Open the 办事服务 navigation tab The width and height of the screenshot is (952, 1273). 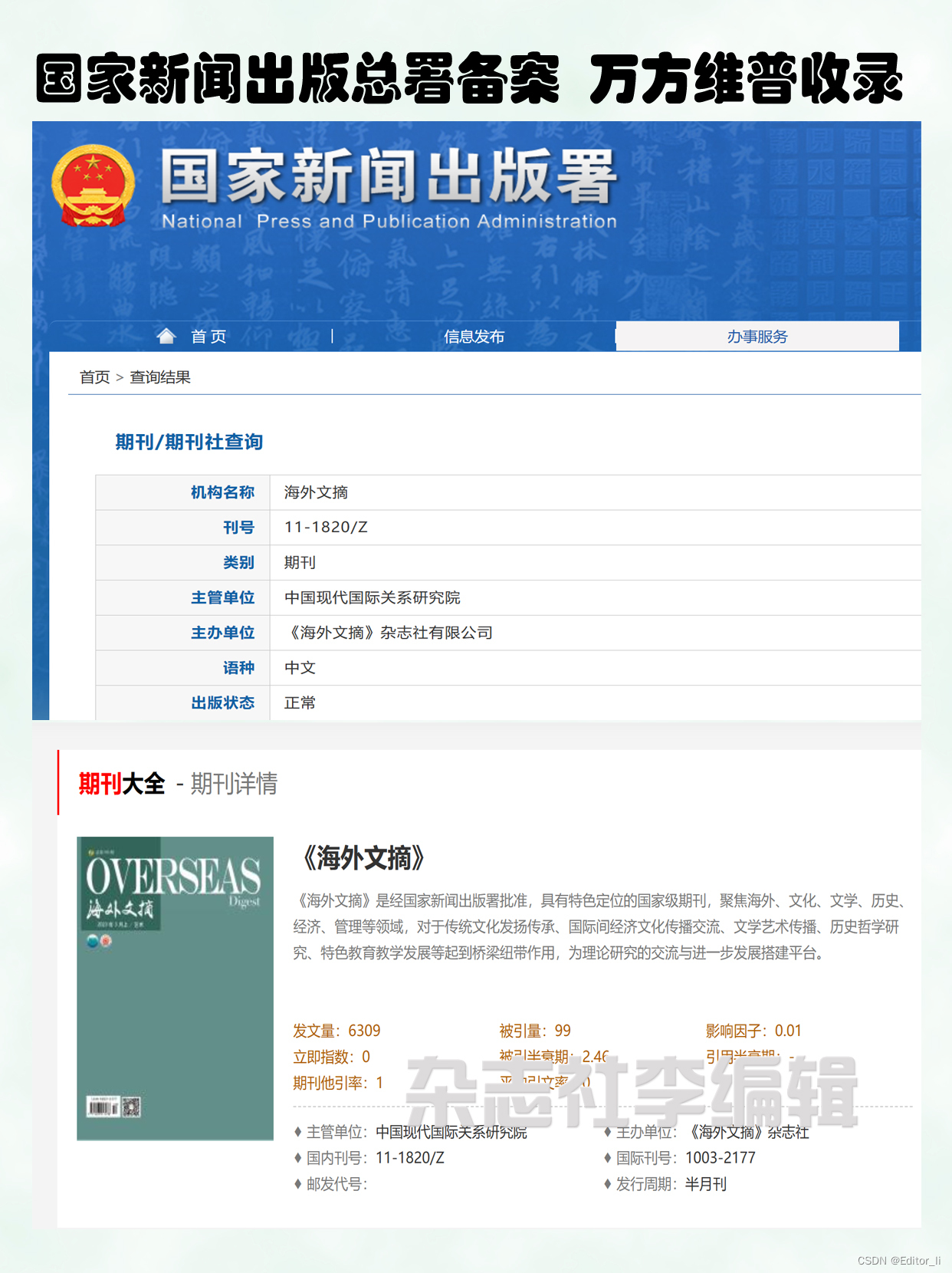click(757, 336)
